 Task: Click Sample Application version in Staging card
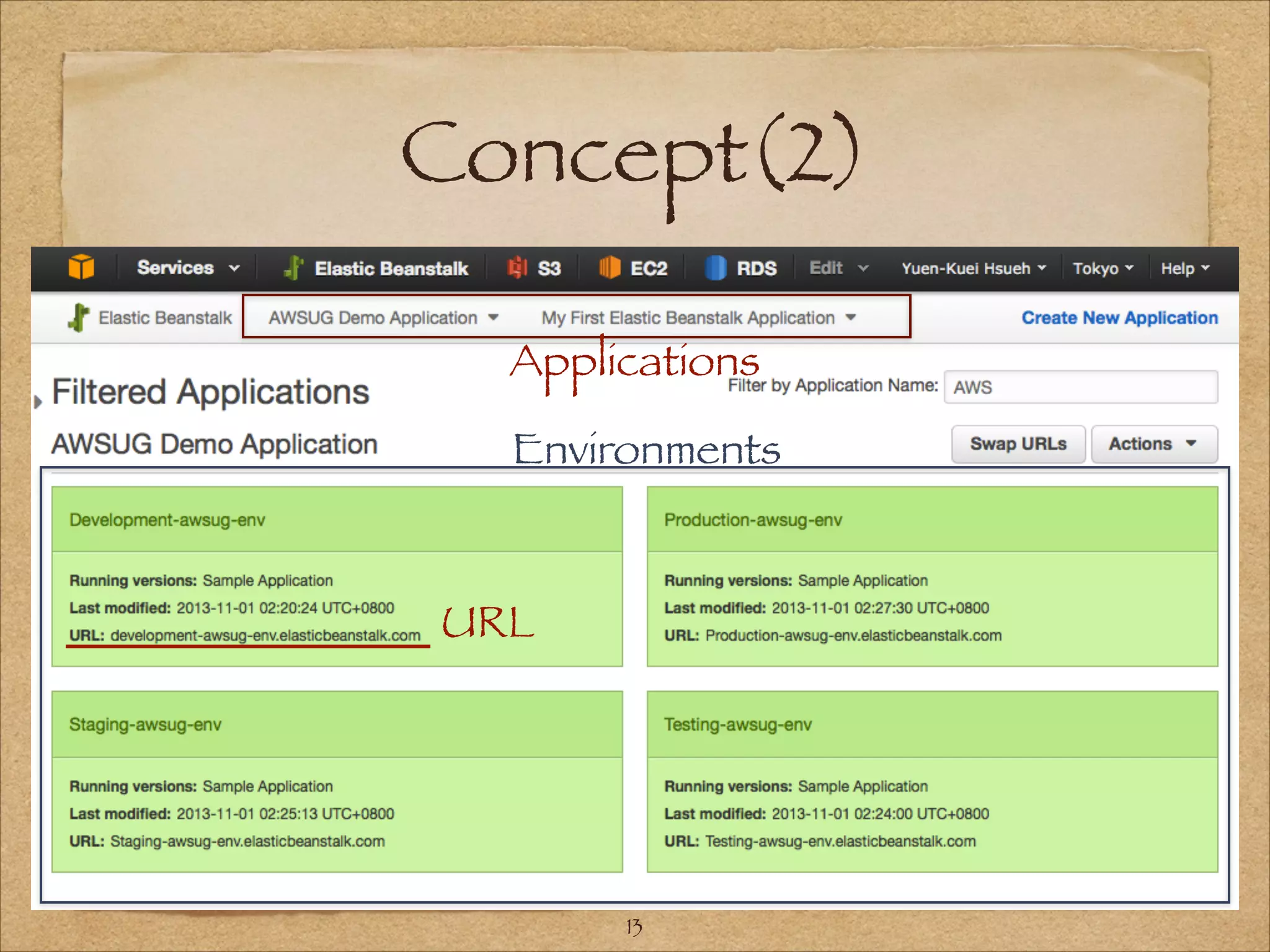coord(268,787)
